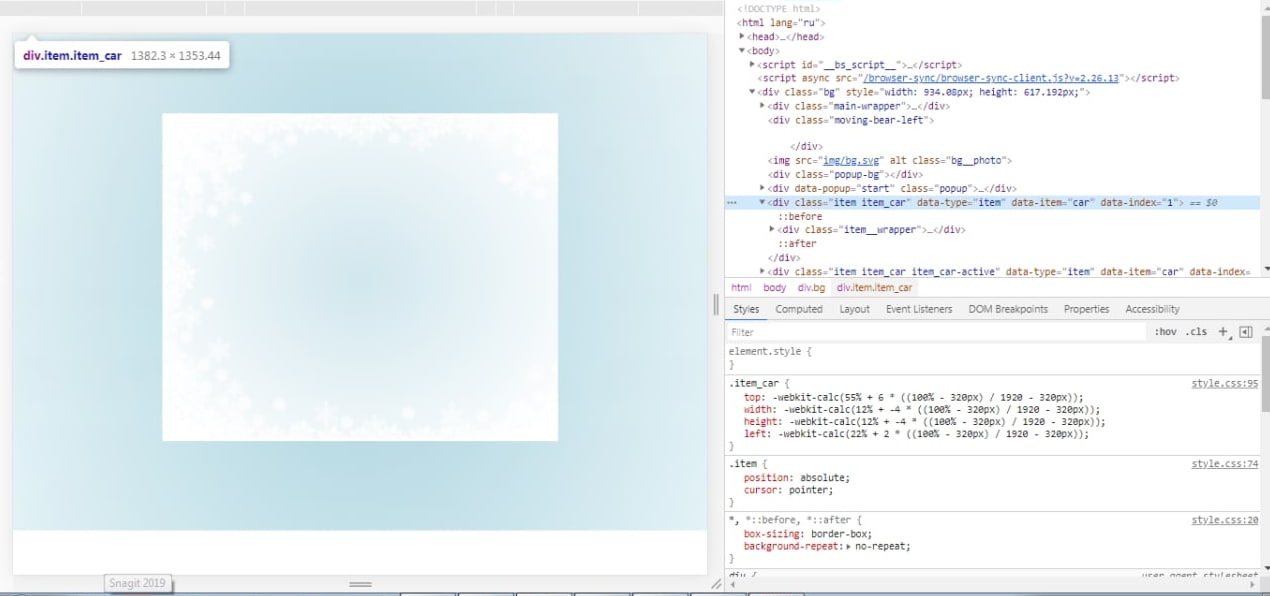Expand the data-popup start div node
Image resolution: width=1270 pixels, height=596 pixels.
762,188
